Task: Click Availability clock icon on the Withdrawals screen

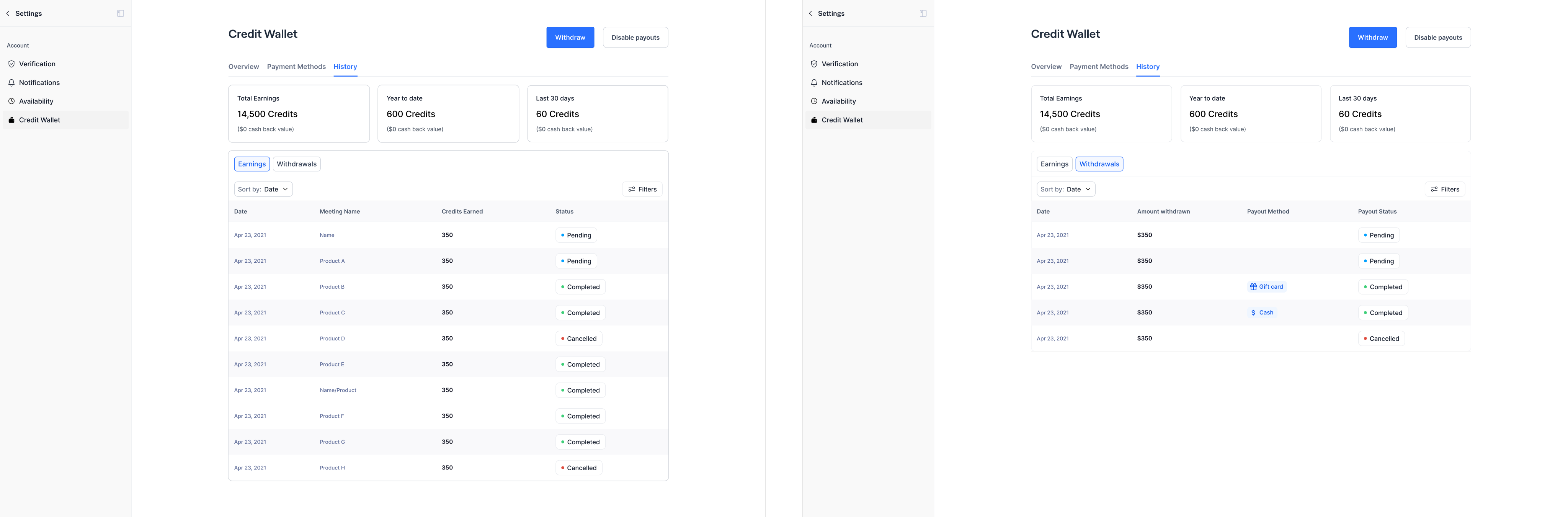Action: [x=814, y=101]
